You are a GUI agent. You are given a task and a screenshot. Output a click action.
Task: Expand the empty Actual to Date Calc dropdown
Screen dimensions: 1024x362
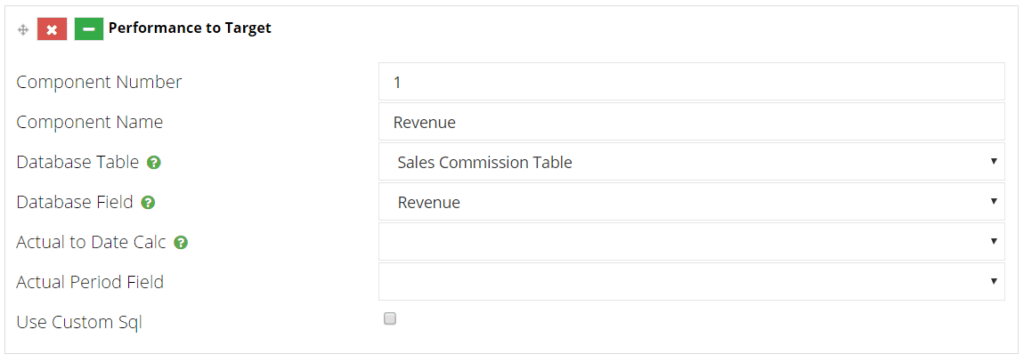click(x=692, y=242)
